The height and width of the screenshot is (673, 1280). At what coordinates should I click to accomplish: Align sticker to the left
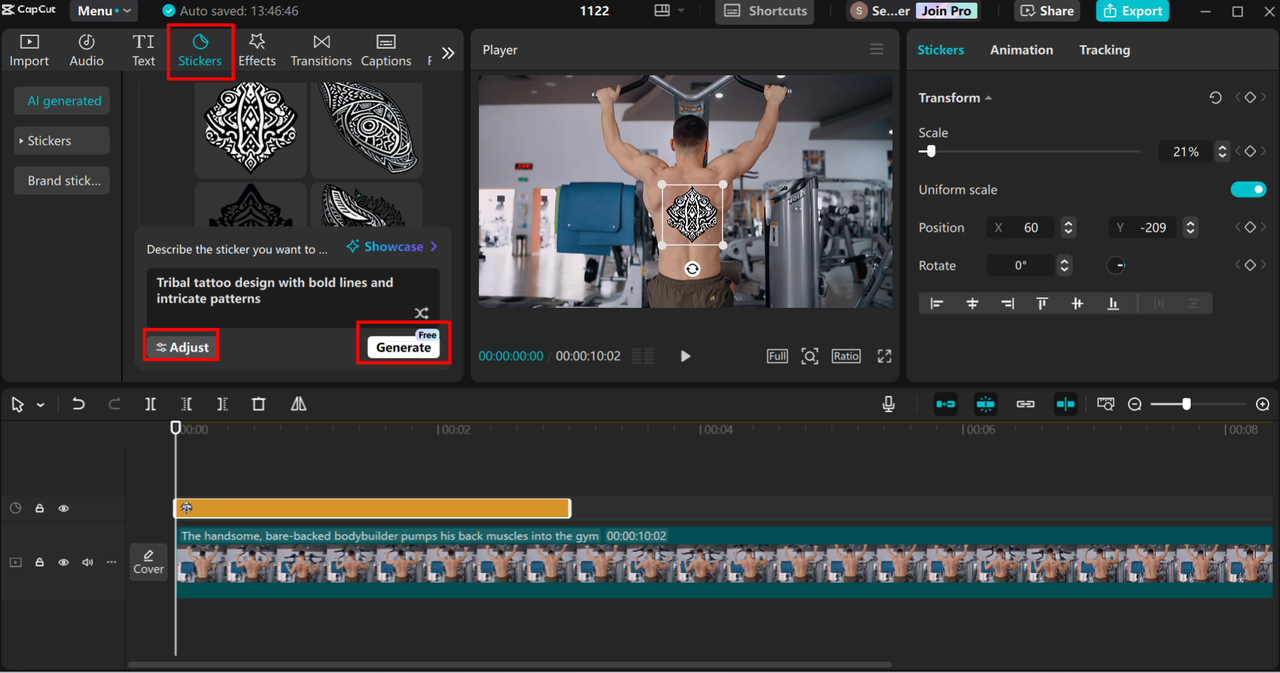click(x=937, y=304)
